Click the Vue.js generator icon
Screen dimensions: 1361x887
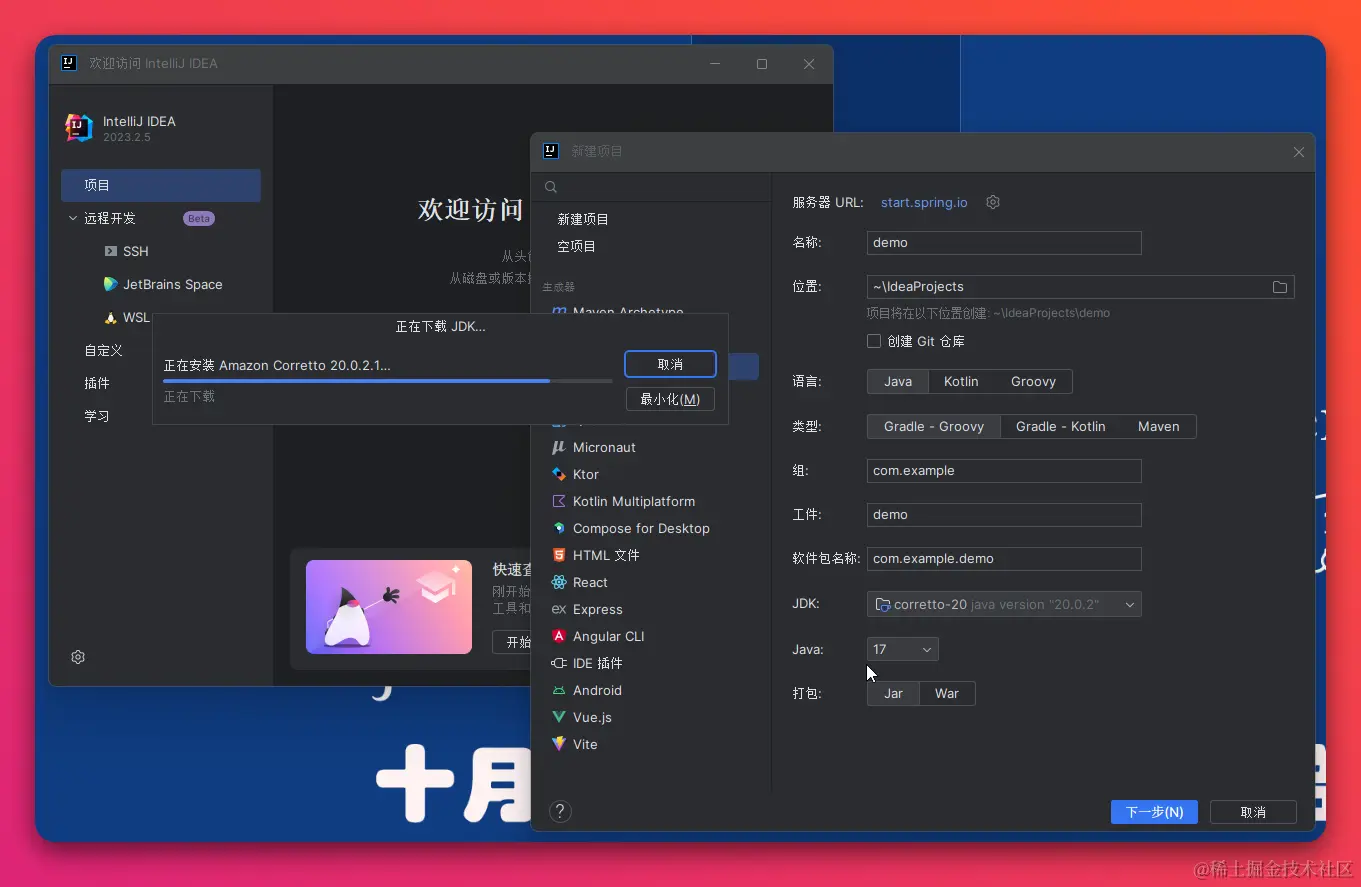click(559, 717)
